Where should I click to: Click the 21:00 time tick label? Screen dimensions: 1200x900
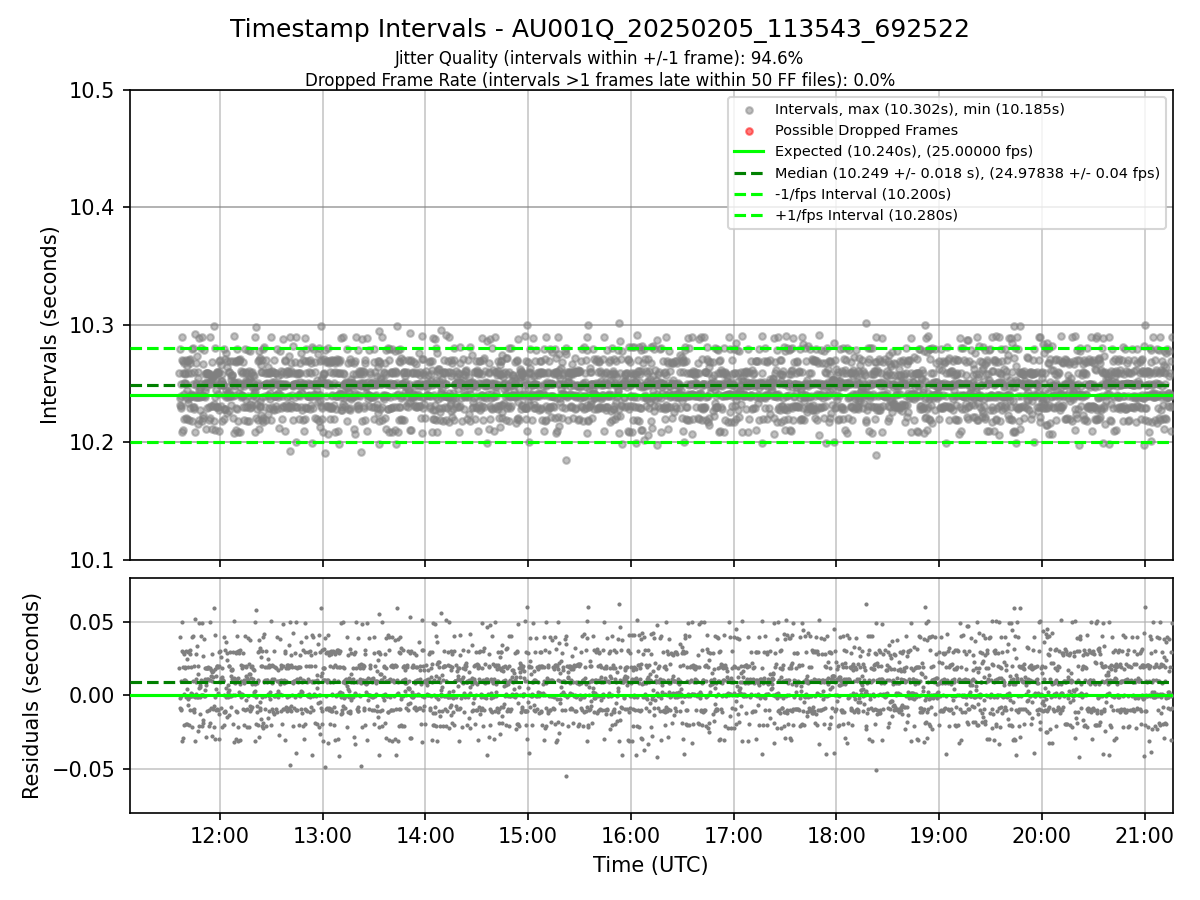1145,834
